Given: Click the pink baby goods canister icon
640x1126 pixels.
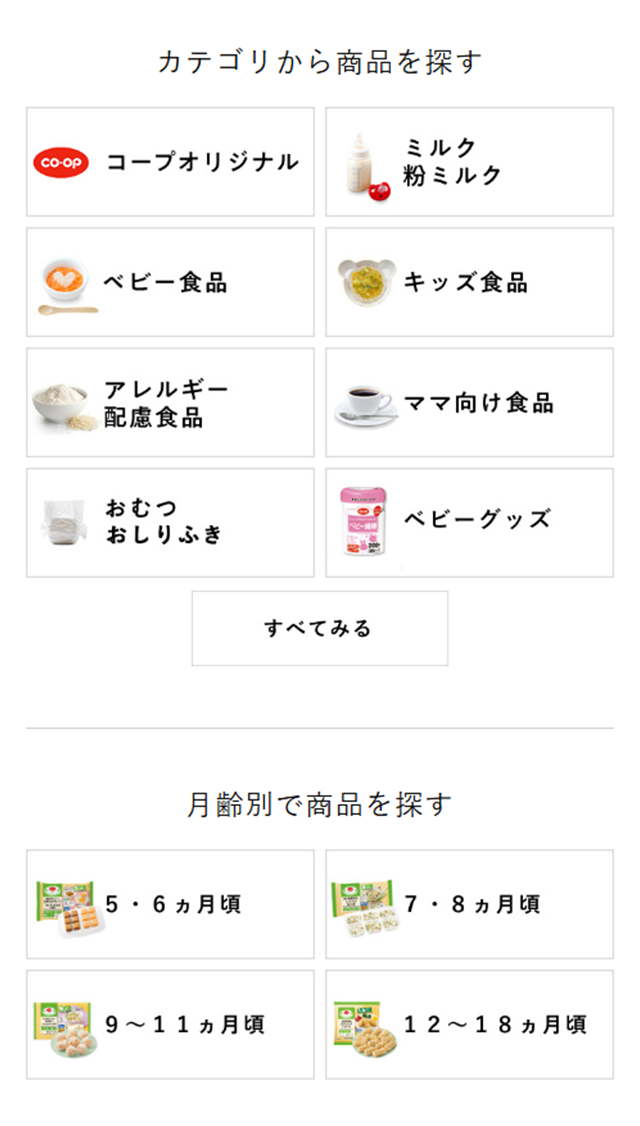Looking at the screenshot, I should pyautogui.click(x=364, y=523).
